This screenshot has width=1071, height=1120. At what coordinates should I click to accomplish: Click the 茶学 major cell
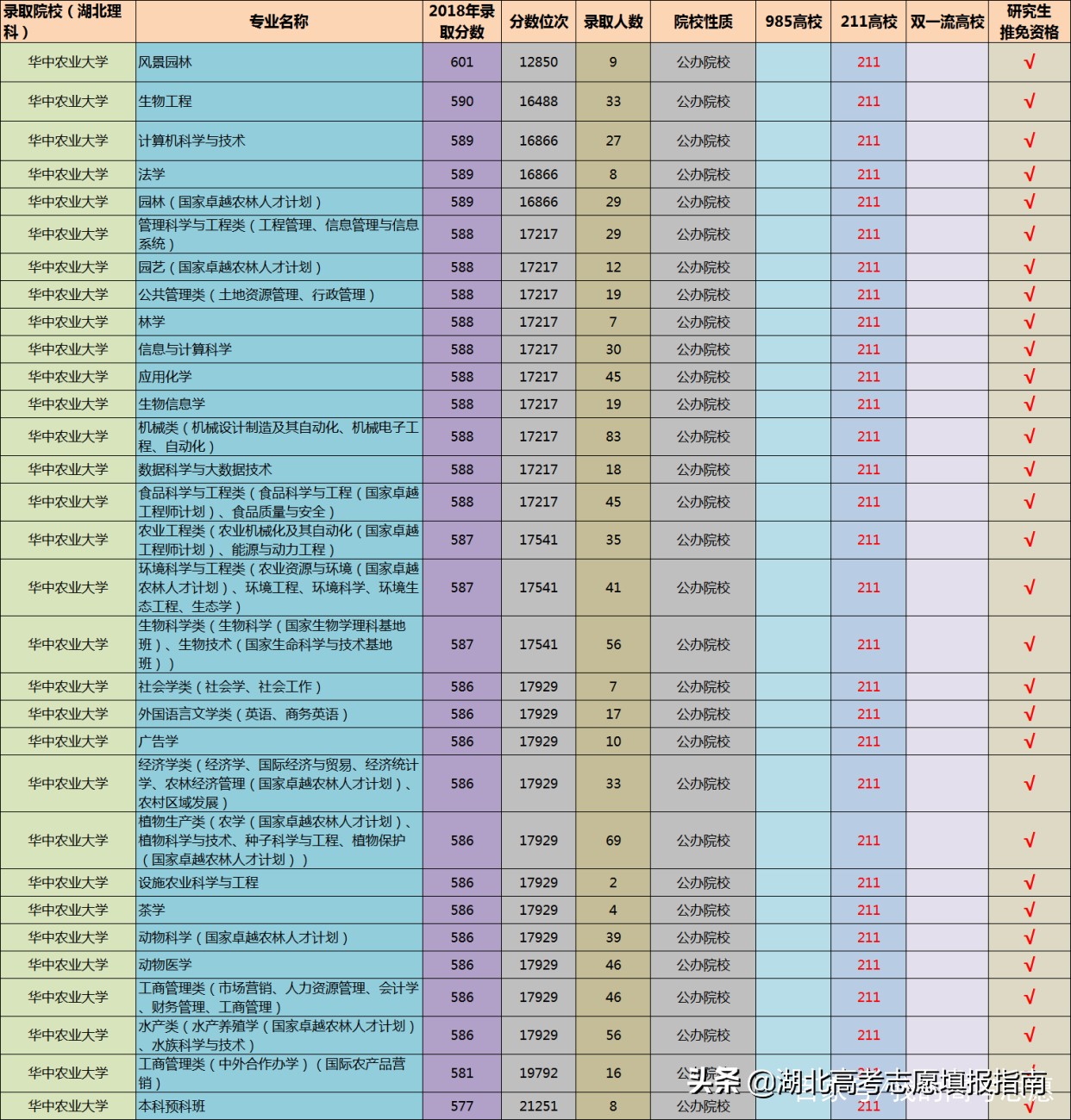(279, 910)
